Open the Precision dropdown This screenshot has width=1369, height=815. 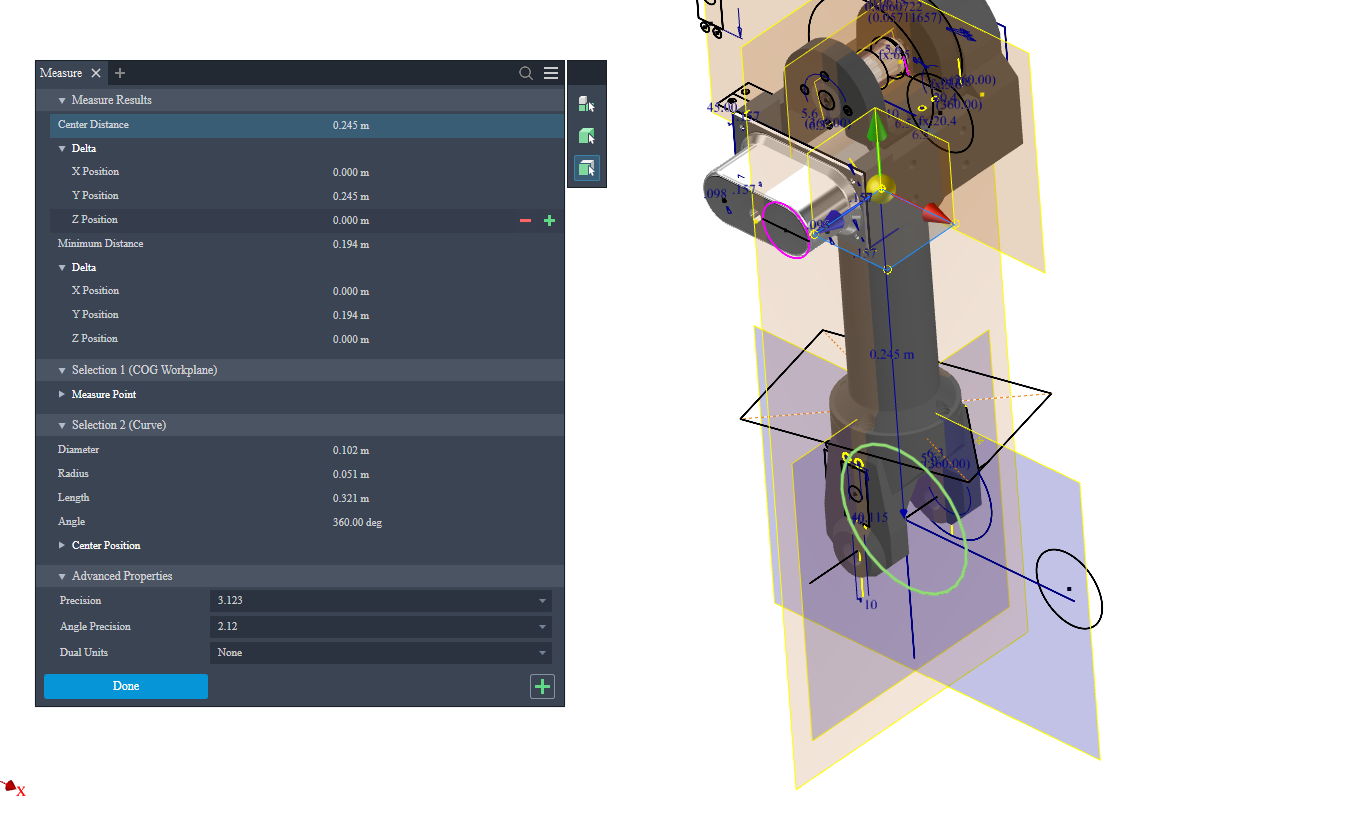point(381,601)
